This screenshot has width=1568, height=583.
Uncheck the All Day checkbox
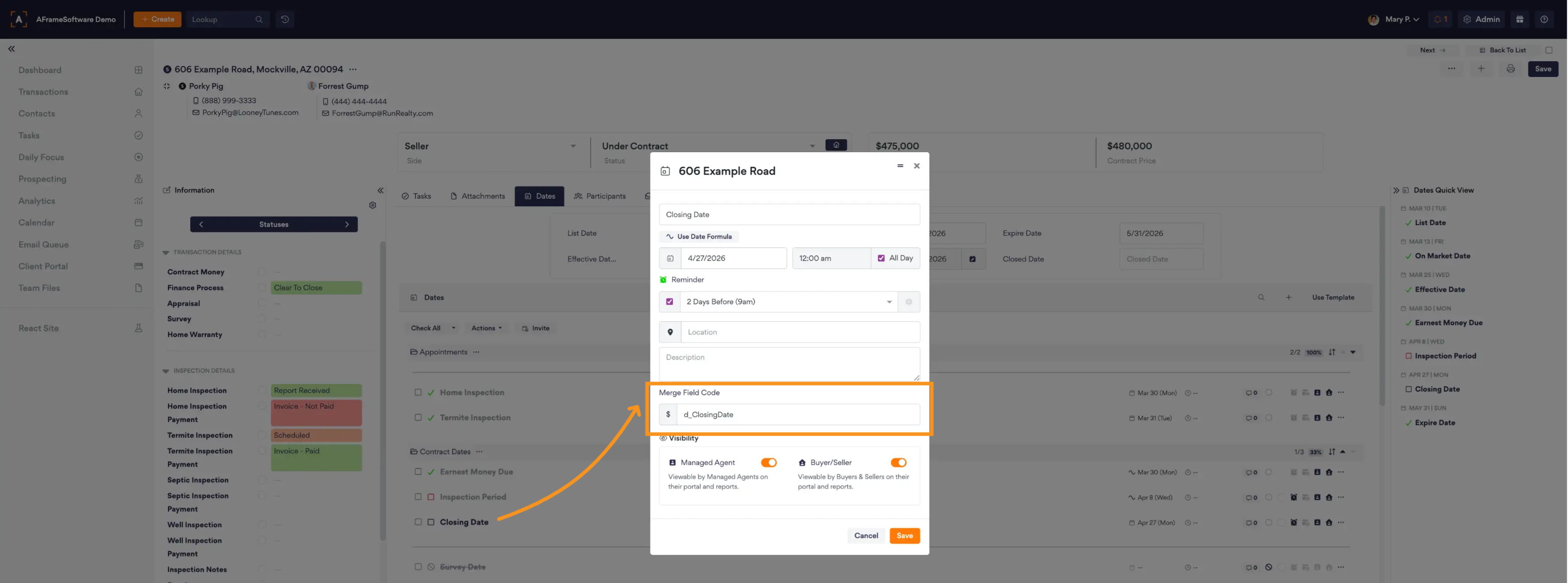[881, 258]
